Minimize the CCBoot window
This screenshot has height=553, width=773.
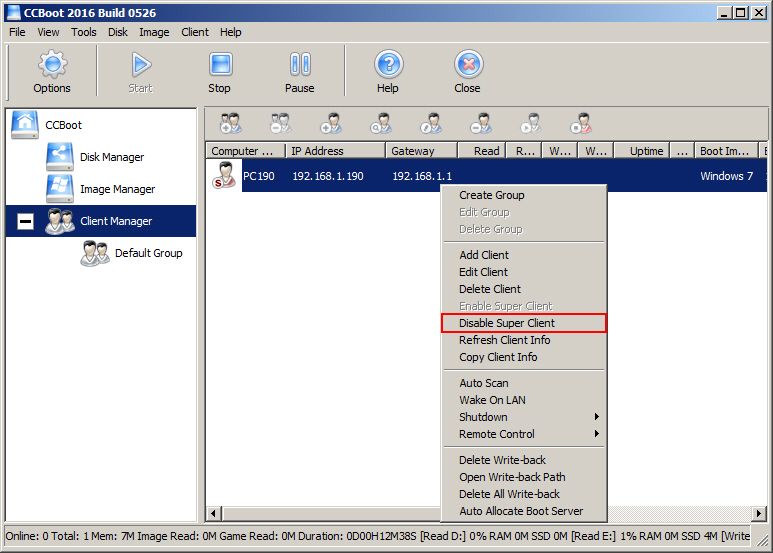(724, 13)
